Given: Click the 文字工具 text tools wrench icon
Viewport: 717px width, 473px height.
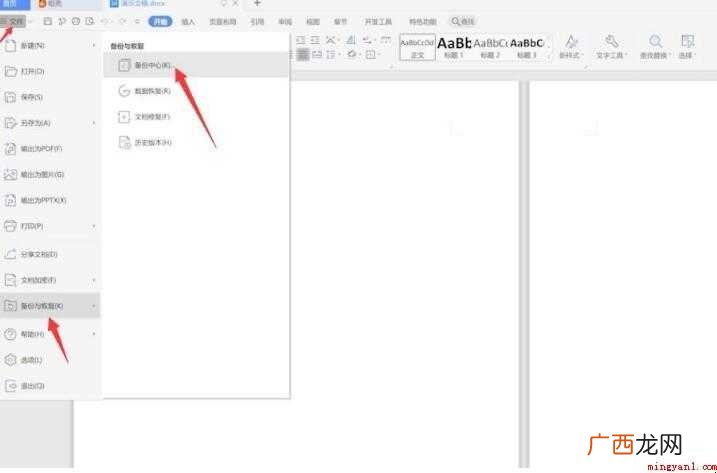Looking at the screenshot, I should click(611, 41).
